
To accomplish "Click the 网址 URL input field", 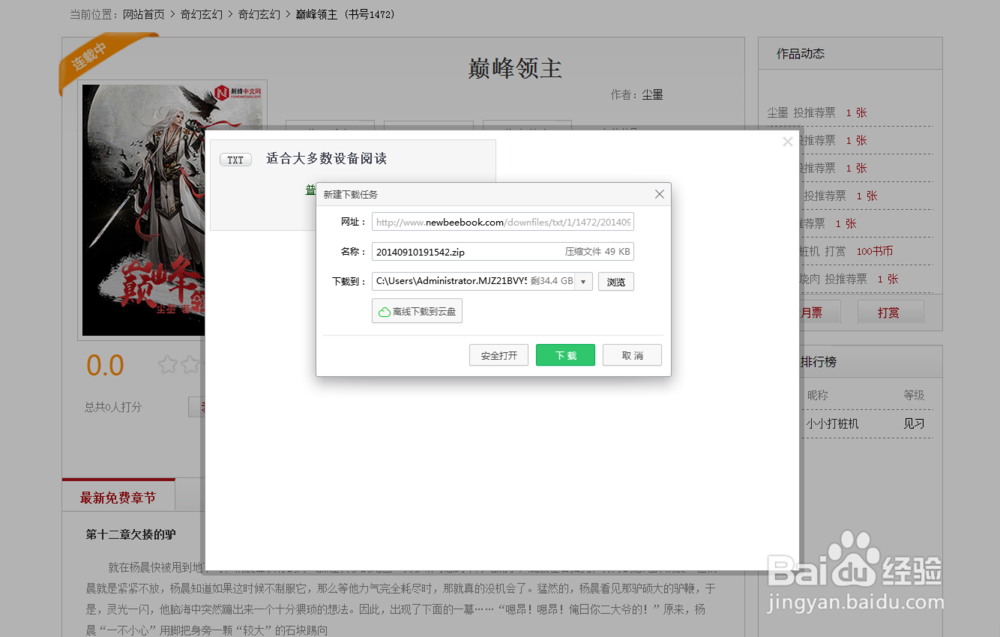I will (503, 222).
